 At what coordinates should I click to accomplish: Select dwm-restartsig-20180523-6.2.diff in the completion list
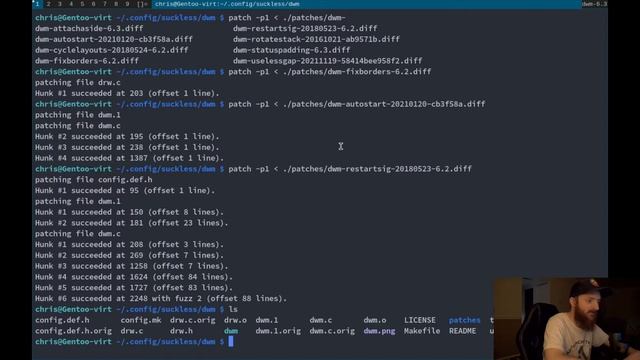(x=305, y=29)
